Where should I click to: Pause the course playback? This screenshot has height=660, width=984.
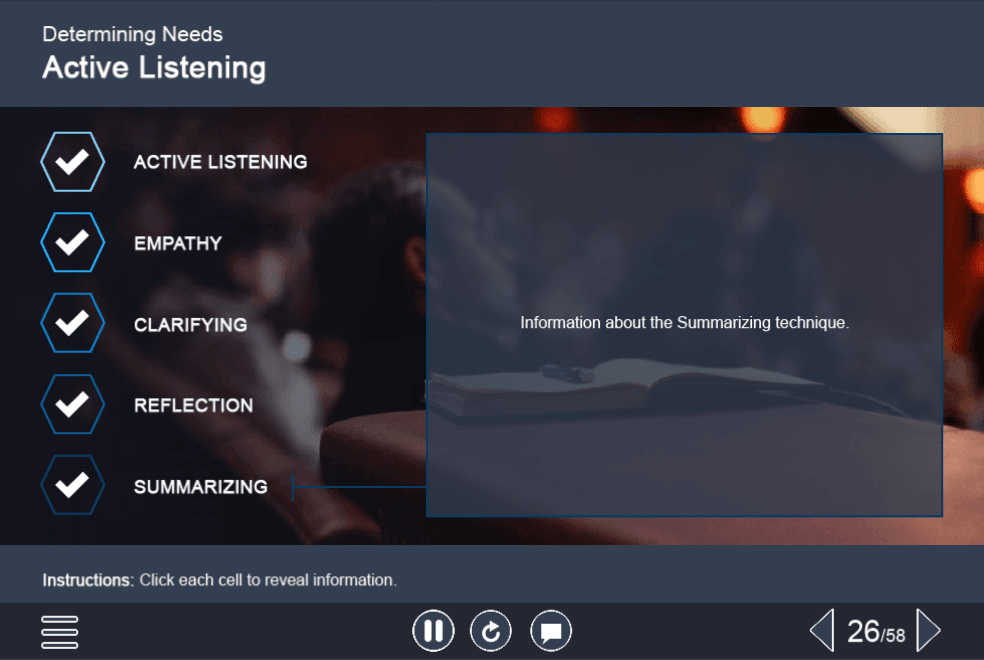(433, 631)
